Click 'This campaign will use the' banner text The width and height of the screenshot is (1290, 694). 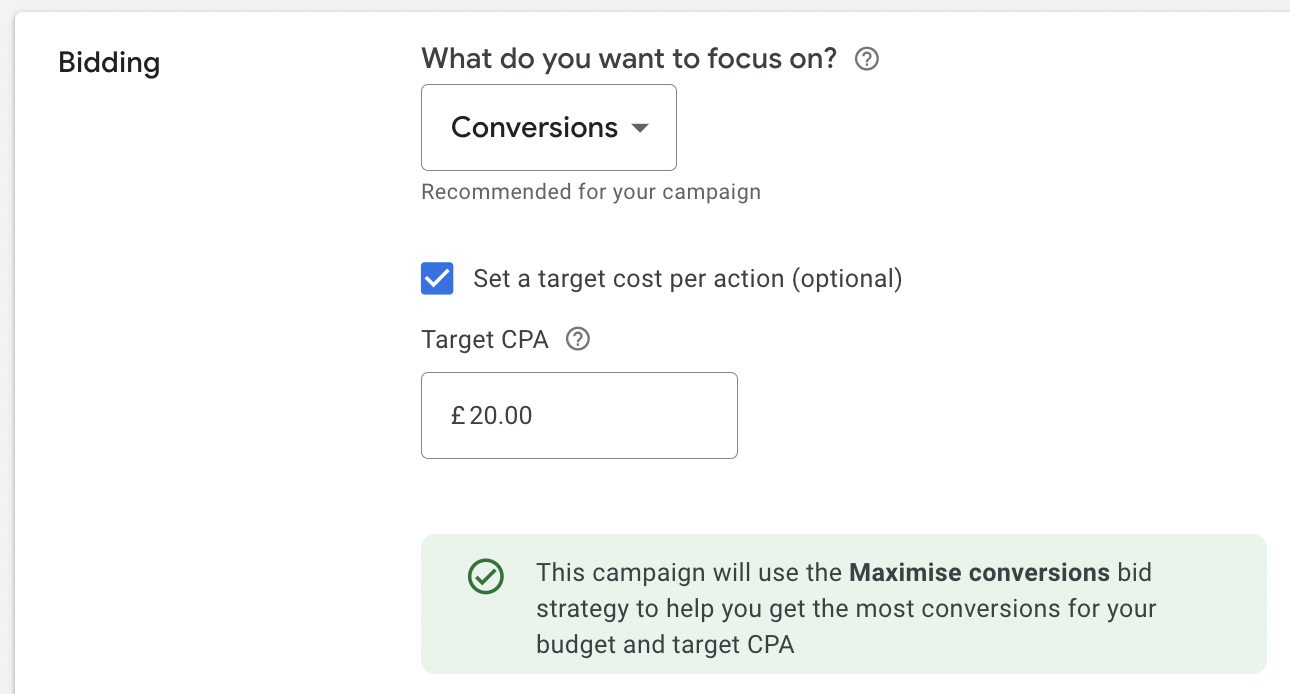690,573
